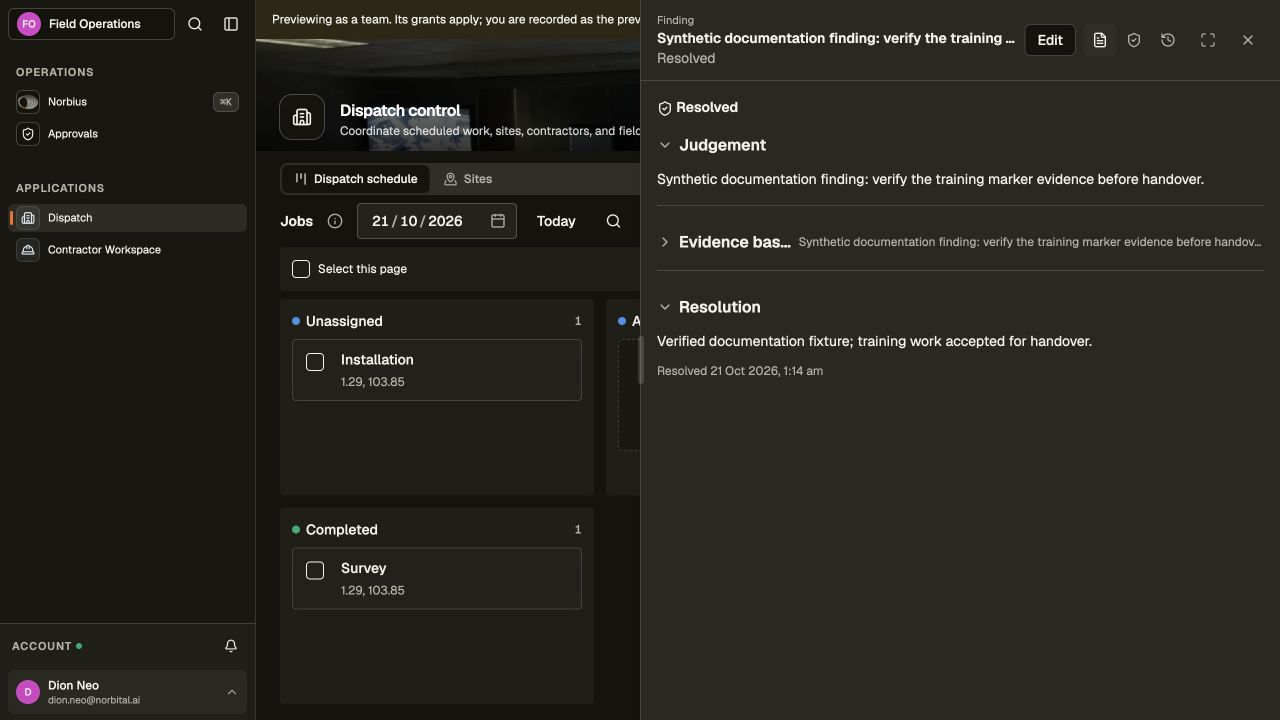
Task: Click the Dispatch control building icon
Action: [x=302, y=117]
